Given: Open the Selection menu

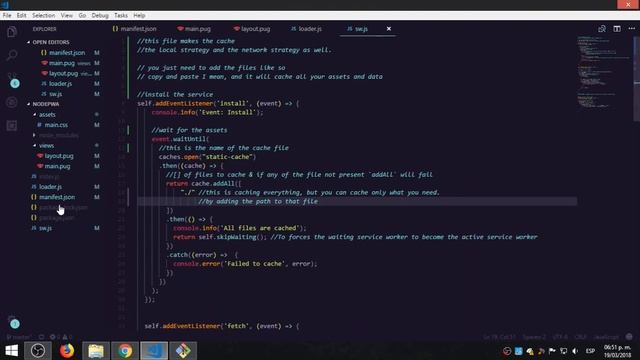Looking at the screenshot, I should coord(44,16).
